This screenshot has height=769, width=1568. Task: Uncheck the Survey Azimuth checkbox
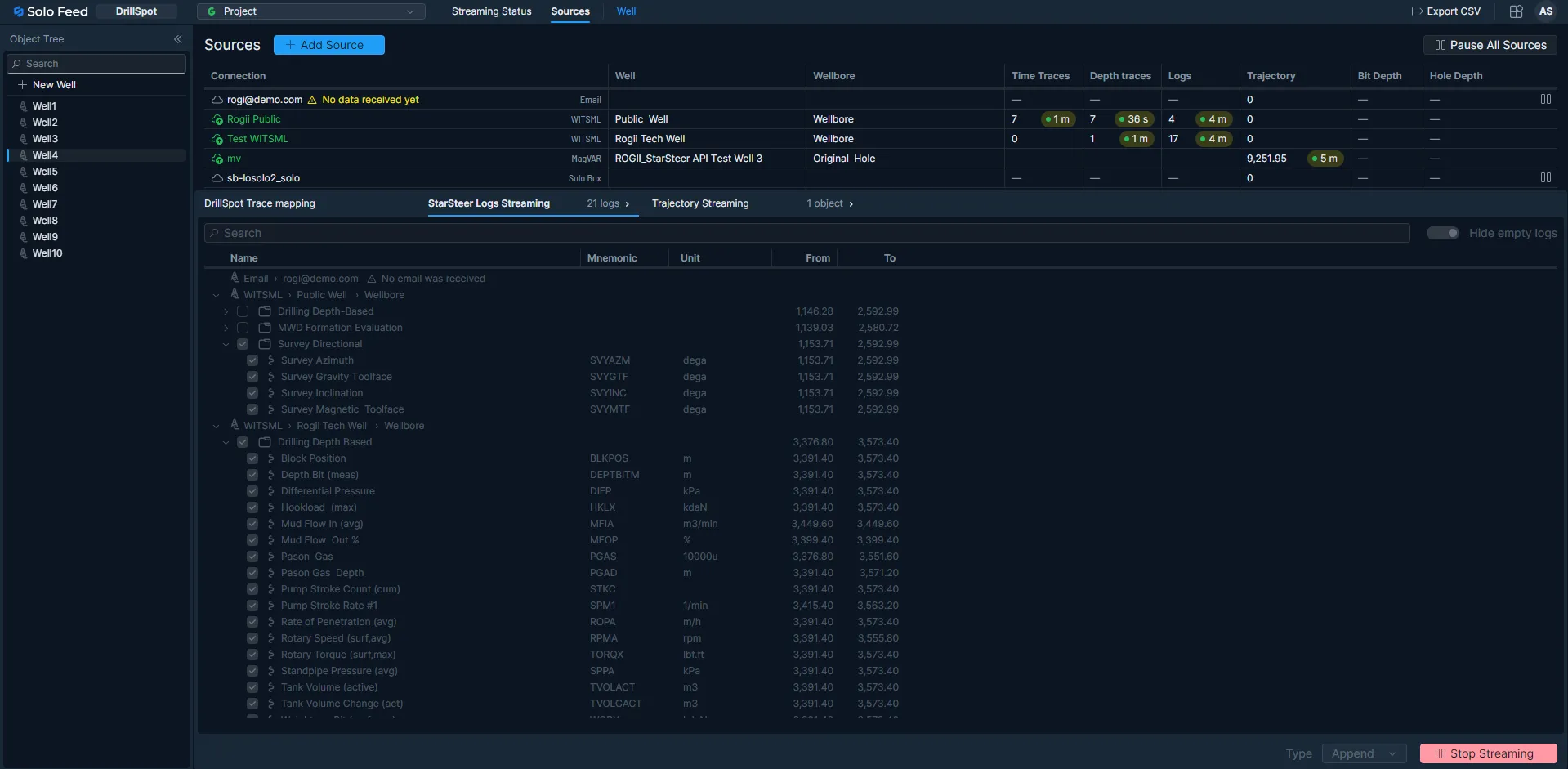[x=252, y=360]
